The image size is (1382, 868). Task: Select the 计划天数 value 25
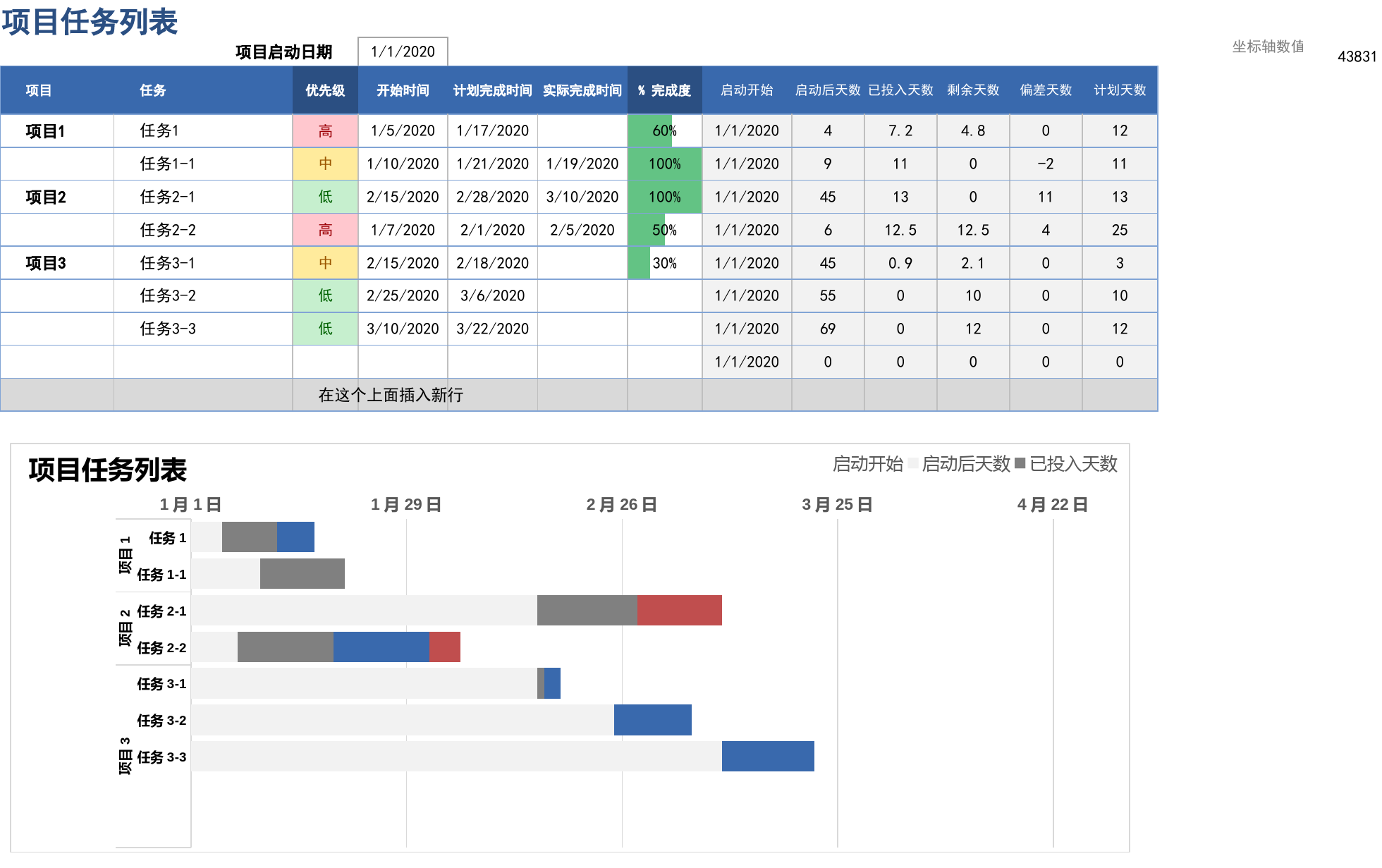click(x=1120, y=230)
